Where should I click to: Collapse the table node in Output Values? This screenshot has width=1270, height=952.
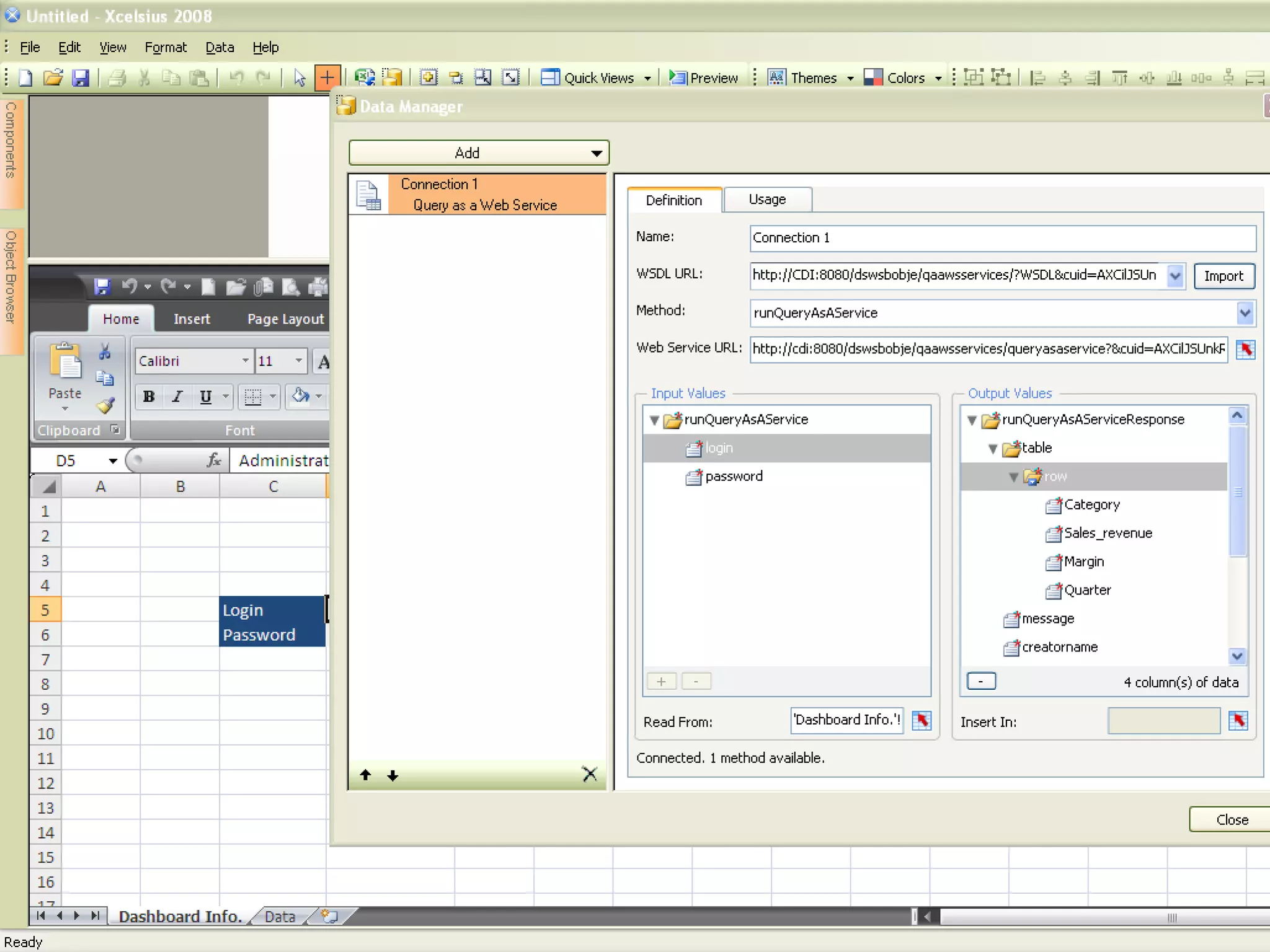pyautogui.click(x=993, y=449)
